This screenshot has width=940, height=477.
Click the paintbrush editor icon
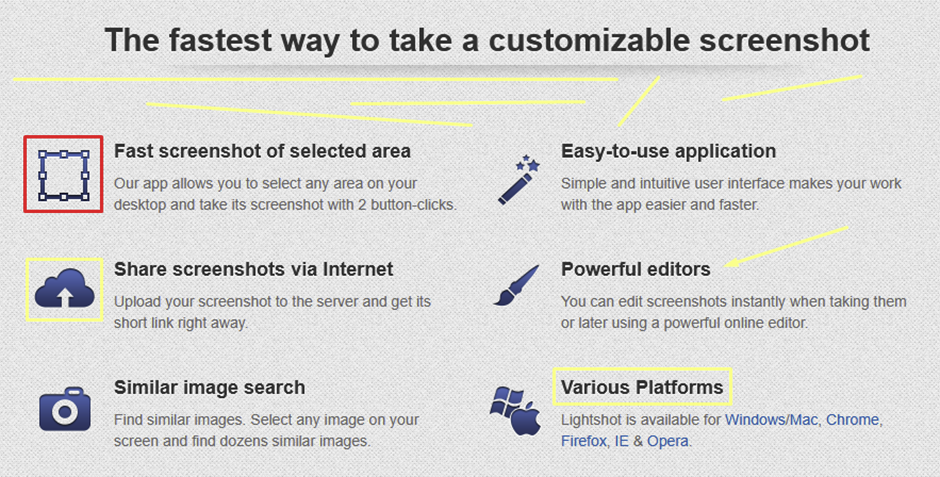click(x=517, y=286)
